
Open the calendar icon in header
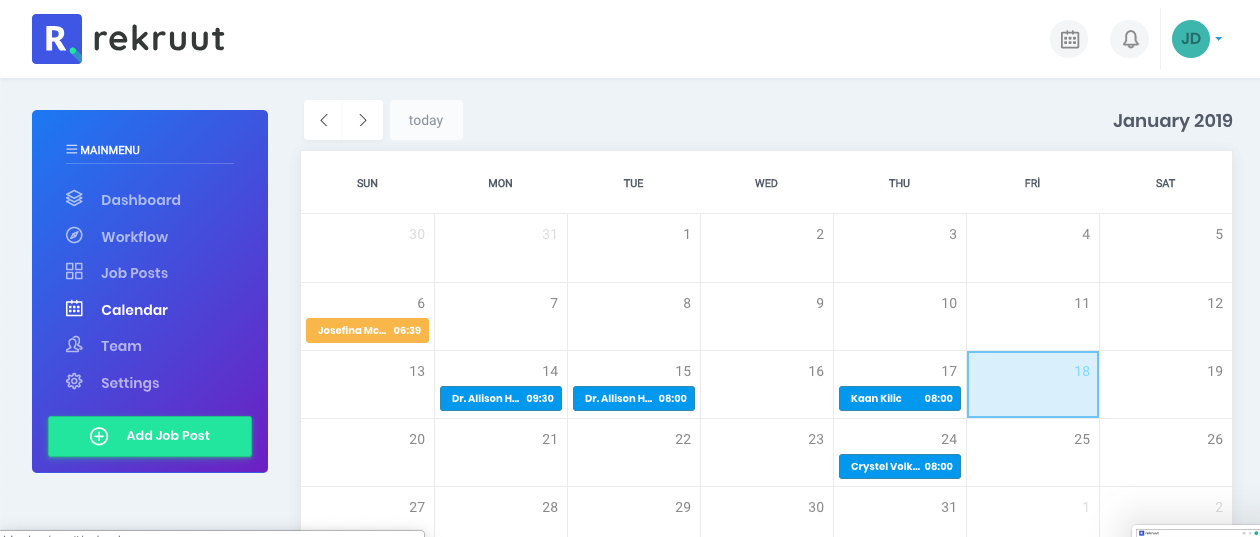pos(1069,39)
